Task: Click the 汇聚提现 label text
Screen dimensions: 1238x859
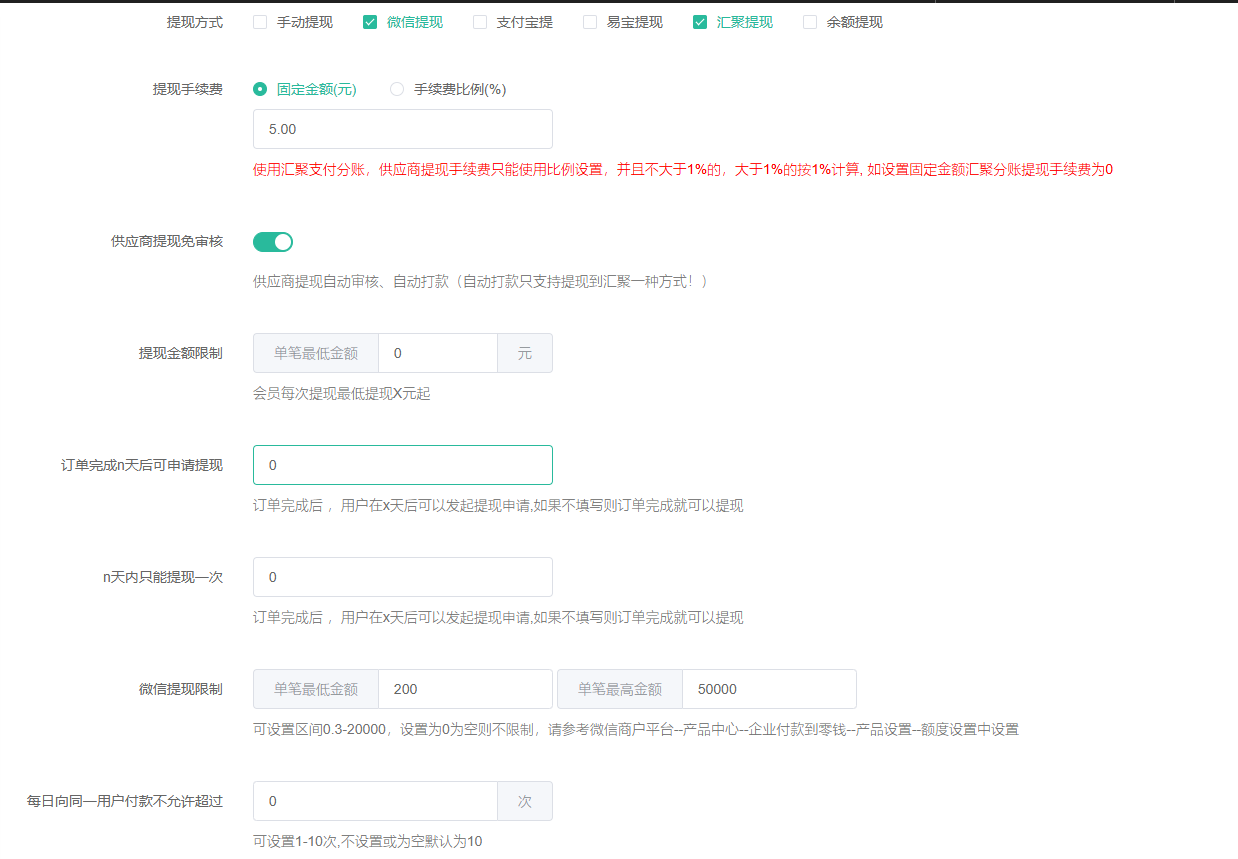Action: 745,22
